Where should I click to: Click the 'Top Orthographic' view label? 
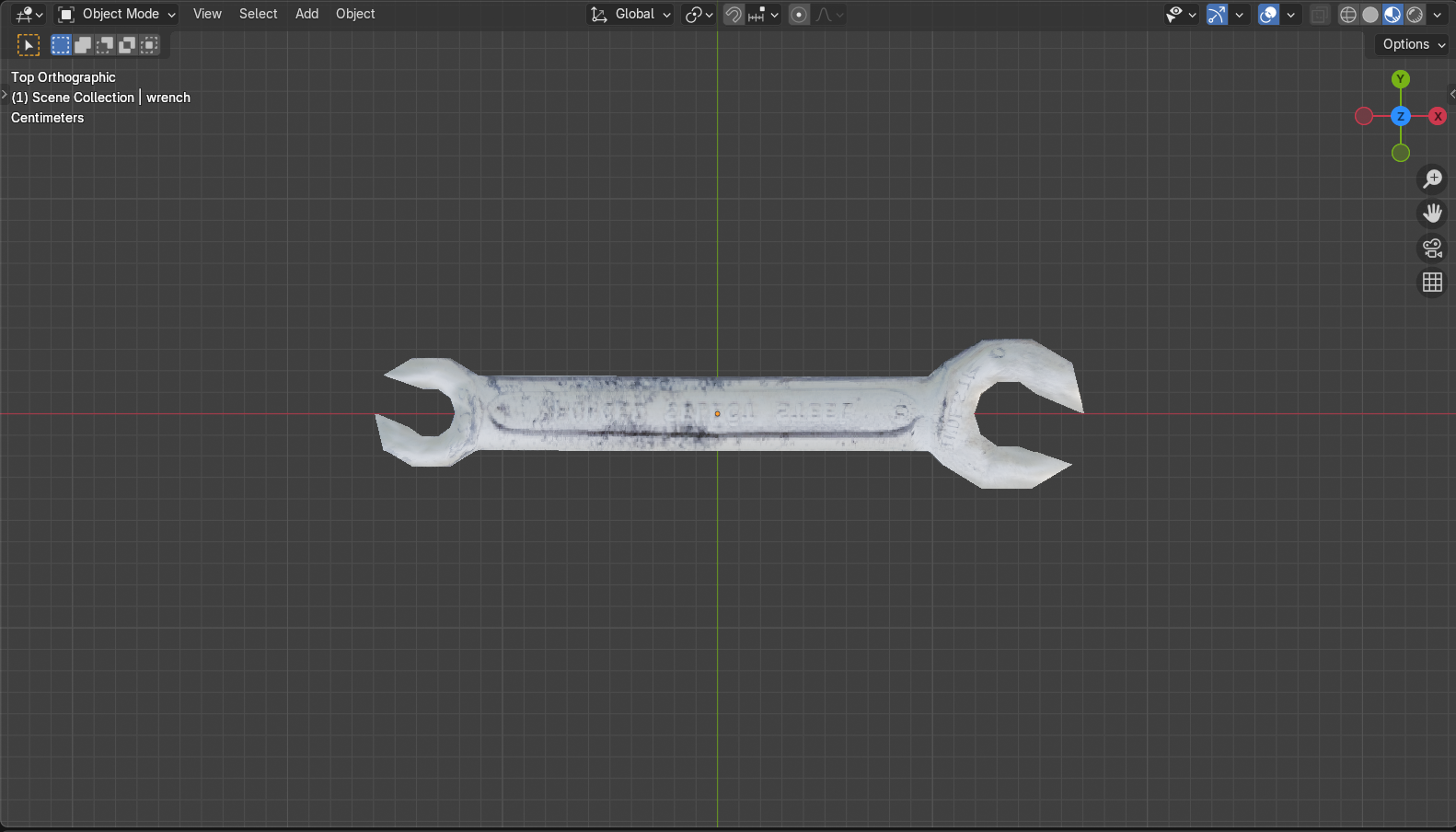[x=64, y=77]
